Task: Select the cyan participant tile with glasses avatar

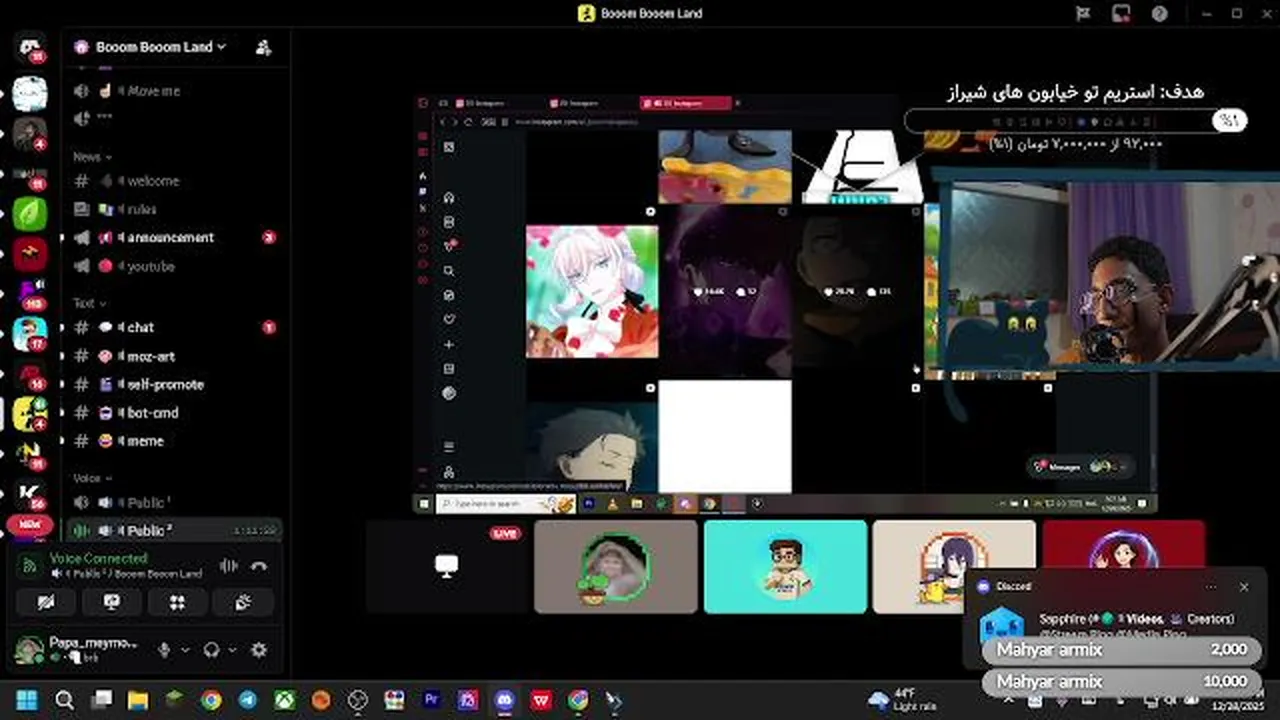Action: [785, 566]
